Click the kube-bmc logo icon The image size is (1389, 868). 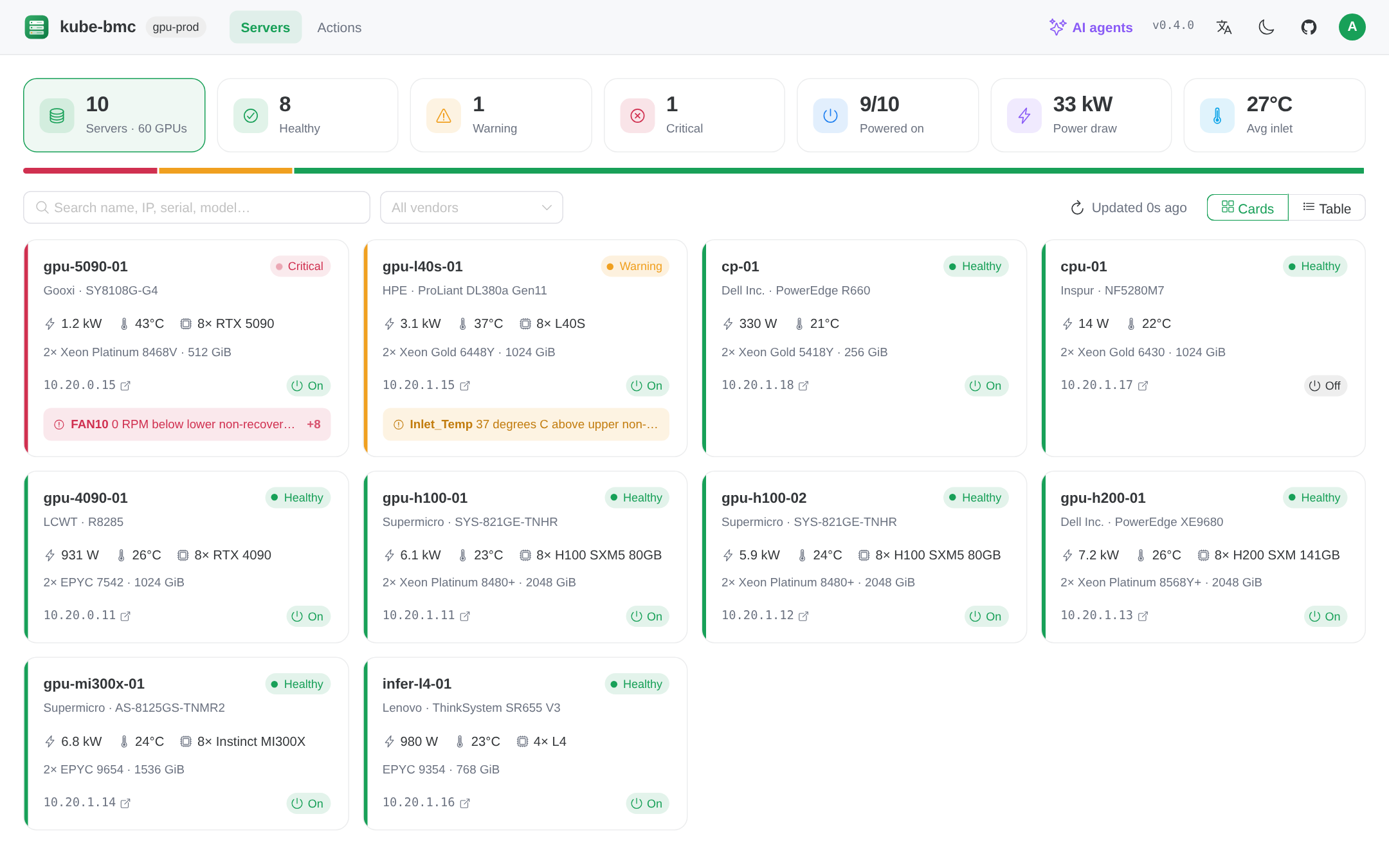pos(37,27)
